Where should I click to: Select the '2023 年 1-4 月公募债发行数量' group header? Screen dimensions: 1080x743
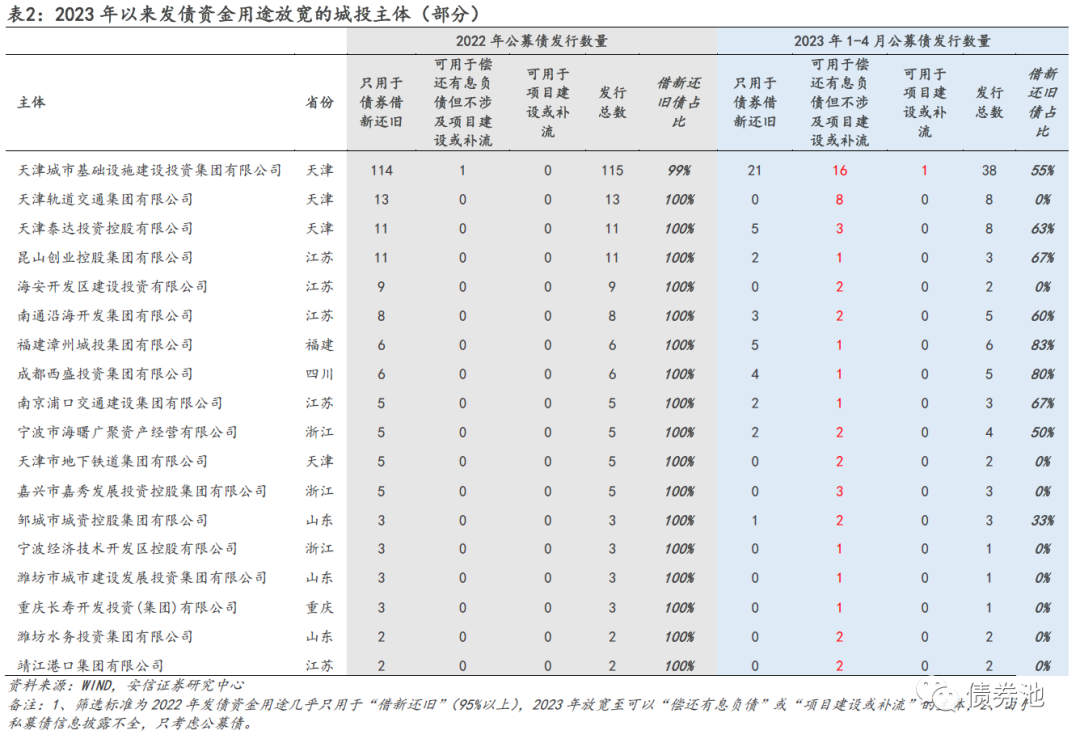pyautogui.click(x=892, y=41)
